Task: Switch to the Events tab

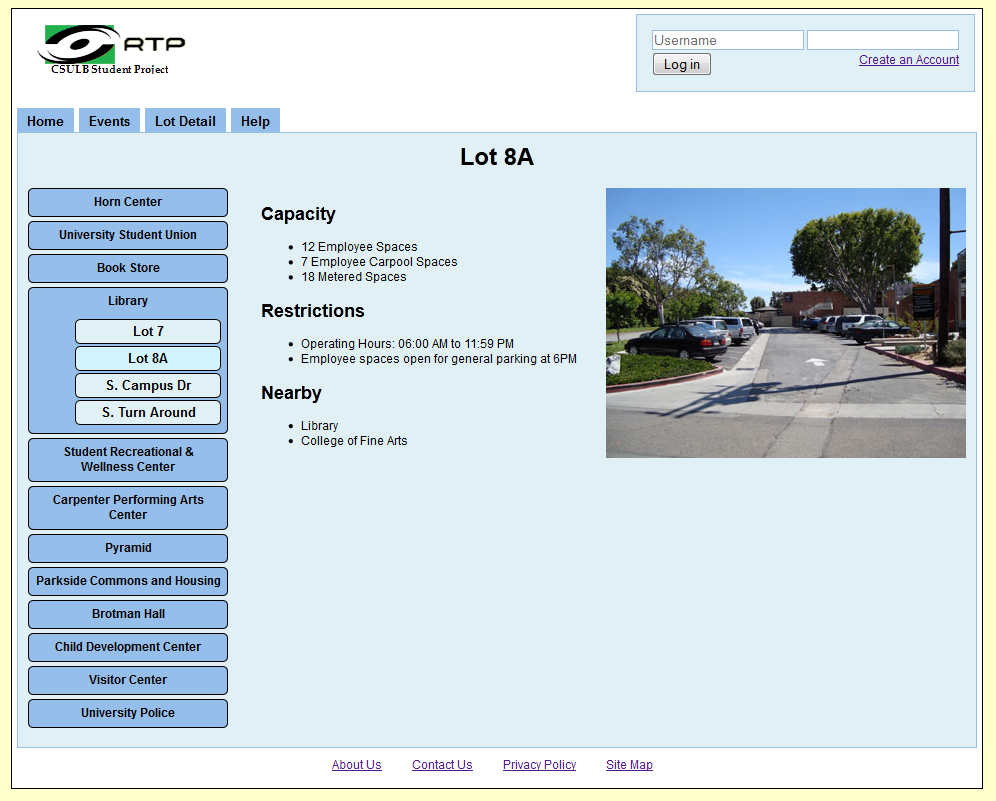Action: [109, 121]
